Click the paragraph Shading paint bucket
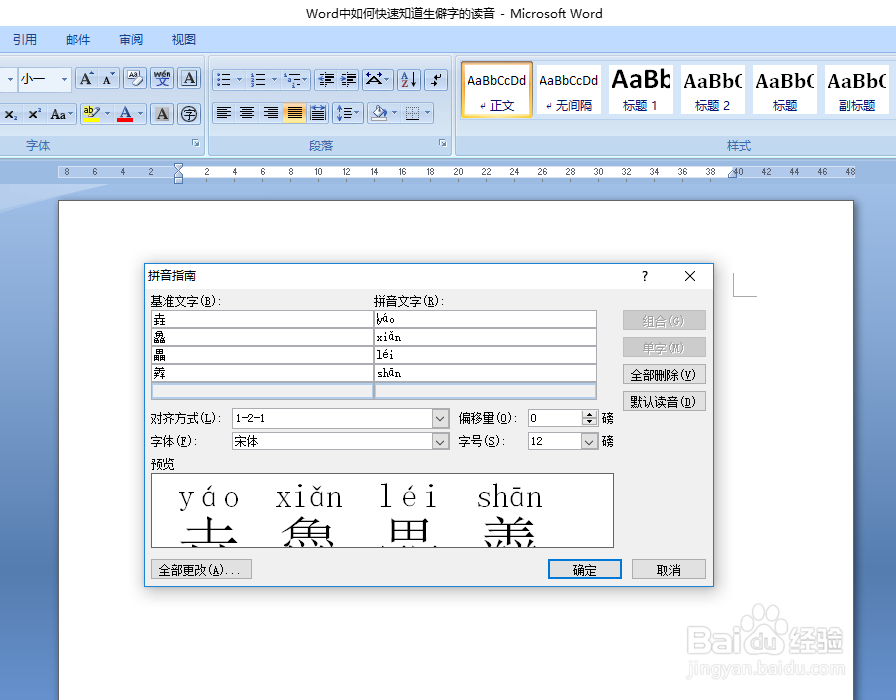Image resolution: width=896 pixels, height=700 pixels. 379,113
